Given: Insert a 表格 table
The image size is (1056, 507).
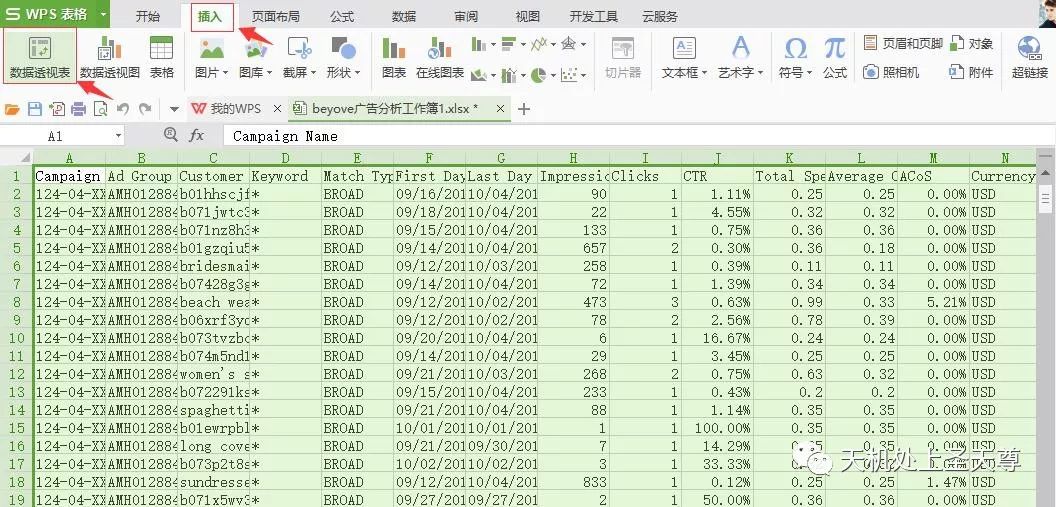Looking at the screenshot, I should [162, 57].
